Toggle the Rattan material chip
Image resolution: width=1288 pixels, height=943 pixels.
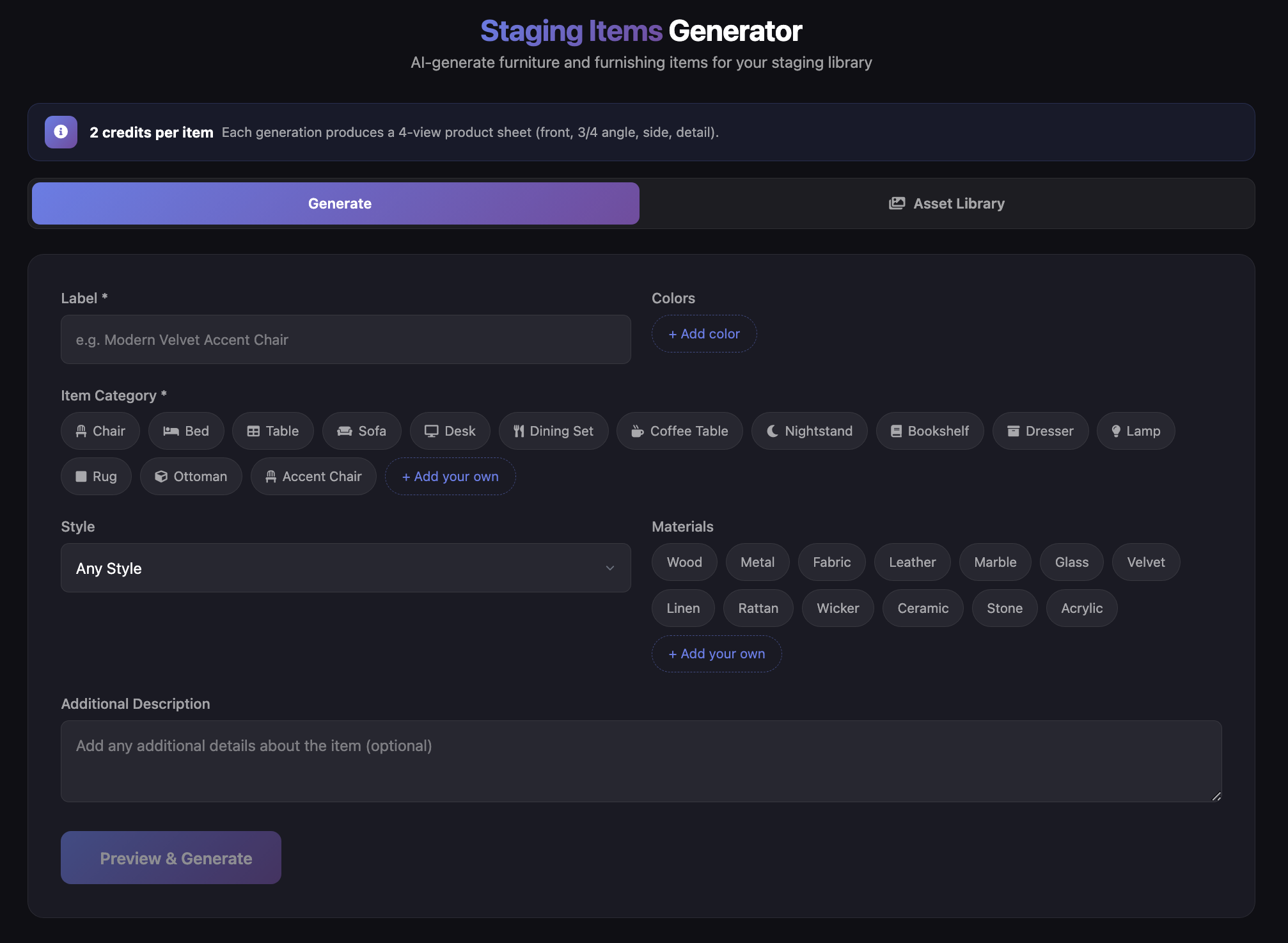pos(758,608)
